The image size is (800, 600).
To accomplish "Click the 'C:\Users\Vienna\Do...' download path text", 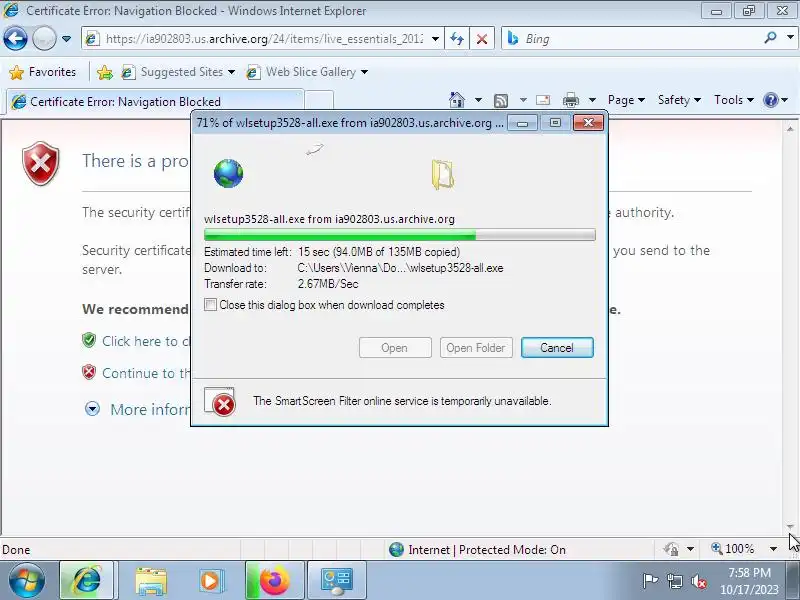I will click(400, 268).
